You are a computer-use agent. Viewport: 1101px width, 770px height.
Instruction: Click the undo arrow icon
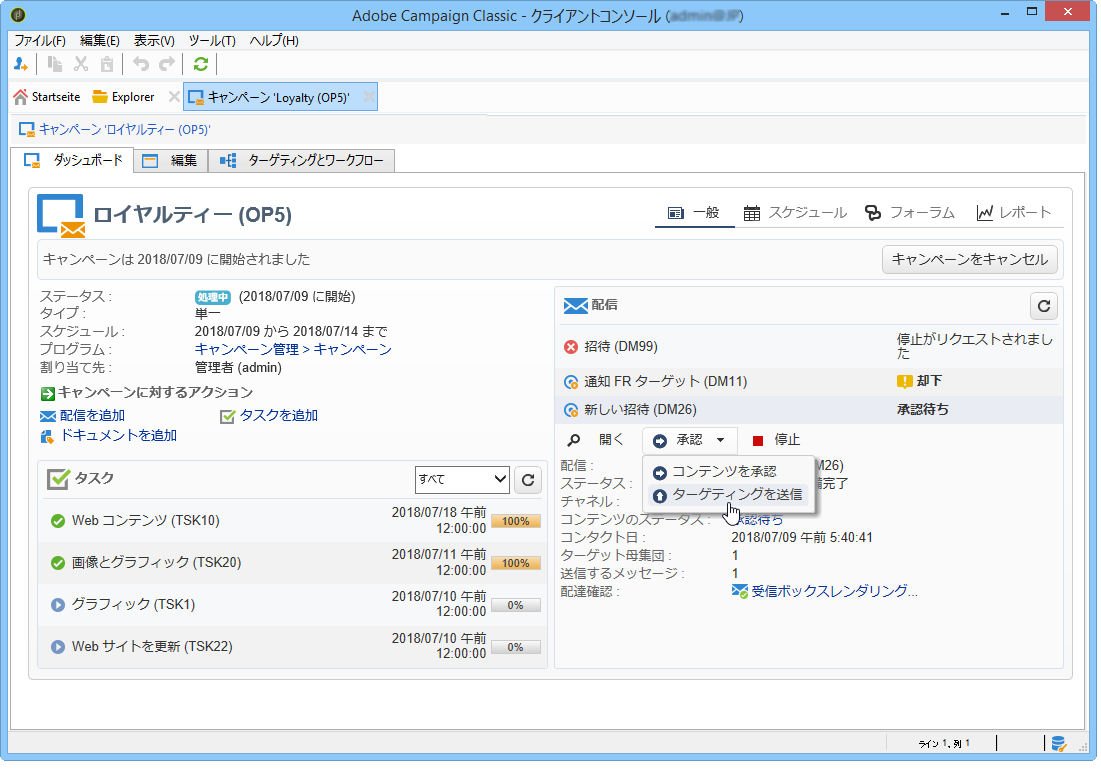(x=141, y=65)
